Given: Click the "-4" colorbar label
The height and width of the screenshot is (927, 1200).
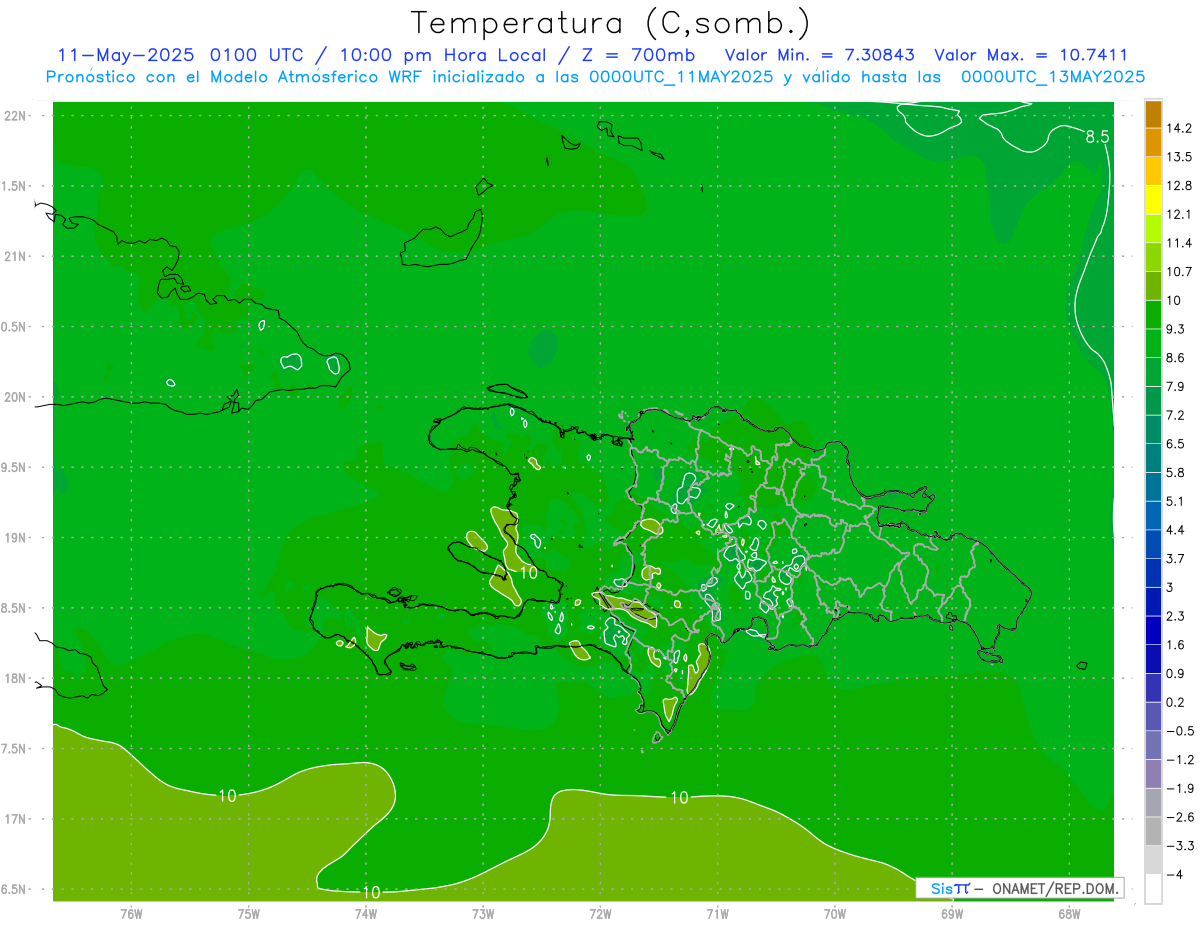Looking at the screenshot, I should point(1174,874).
